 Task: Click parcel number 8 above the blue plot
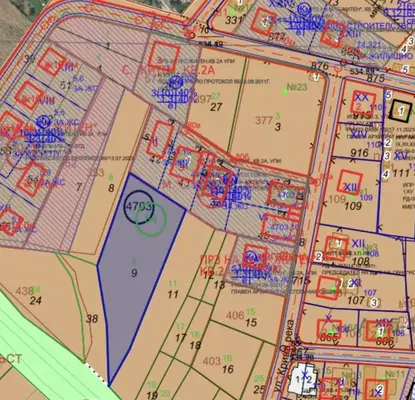[111, 188]
